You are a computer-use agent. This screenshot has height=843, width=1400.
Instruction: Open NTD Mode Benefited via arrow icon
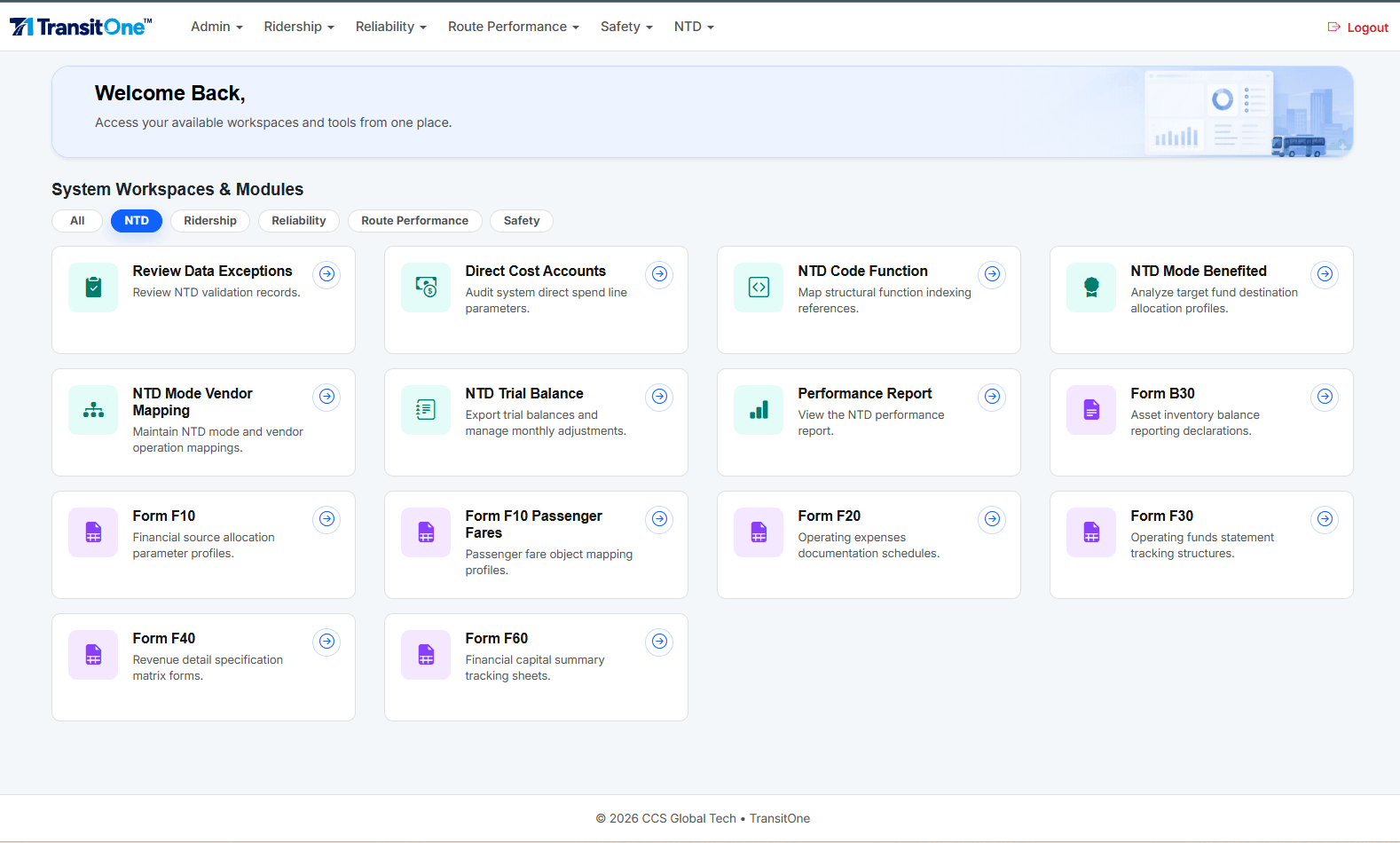1325,274
